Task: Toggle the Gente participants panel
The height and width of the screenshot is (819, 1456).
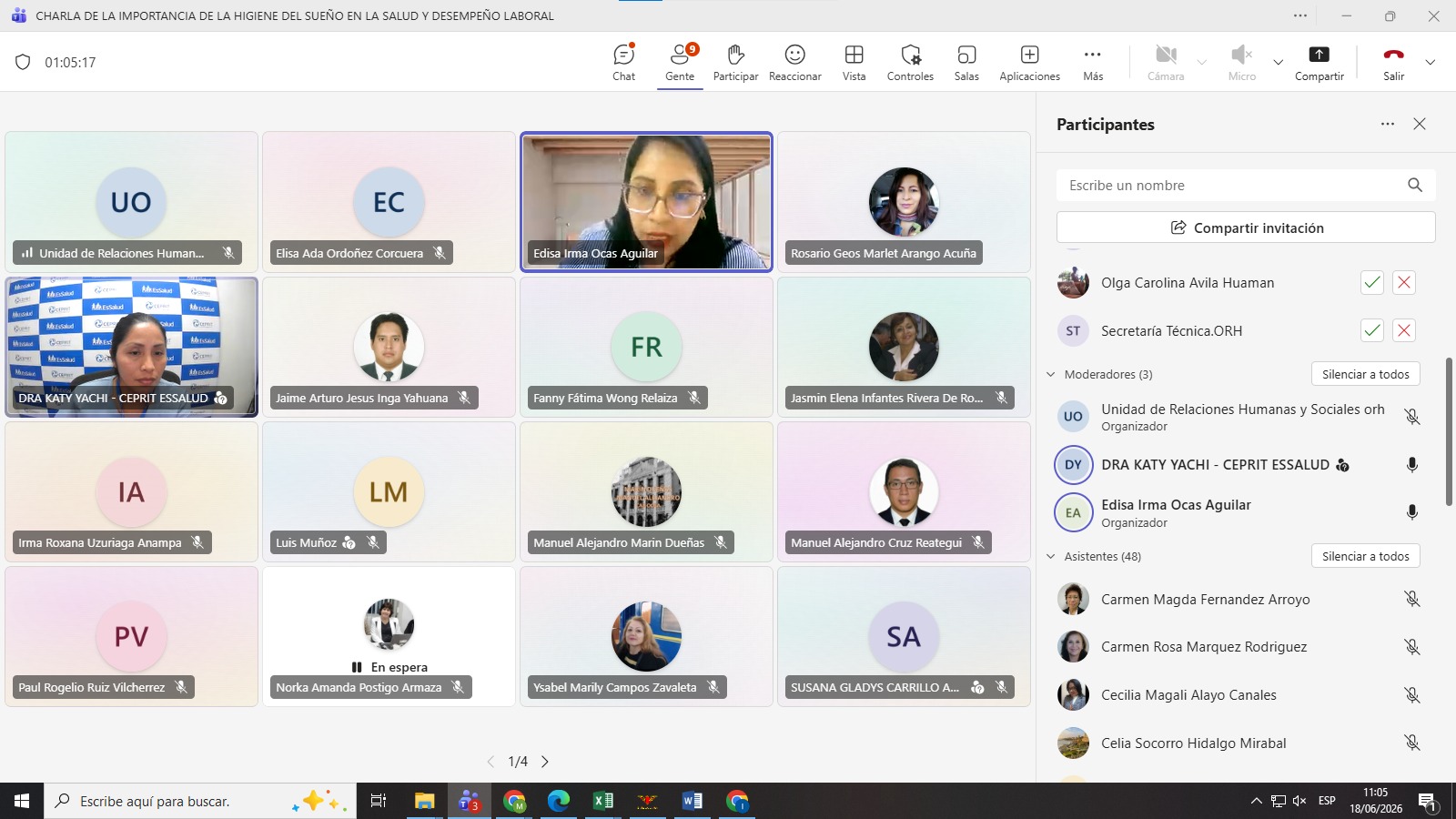Action: 680,63
